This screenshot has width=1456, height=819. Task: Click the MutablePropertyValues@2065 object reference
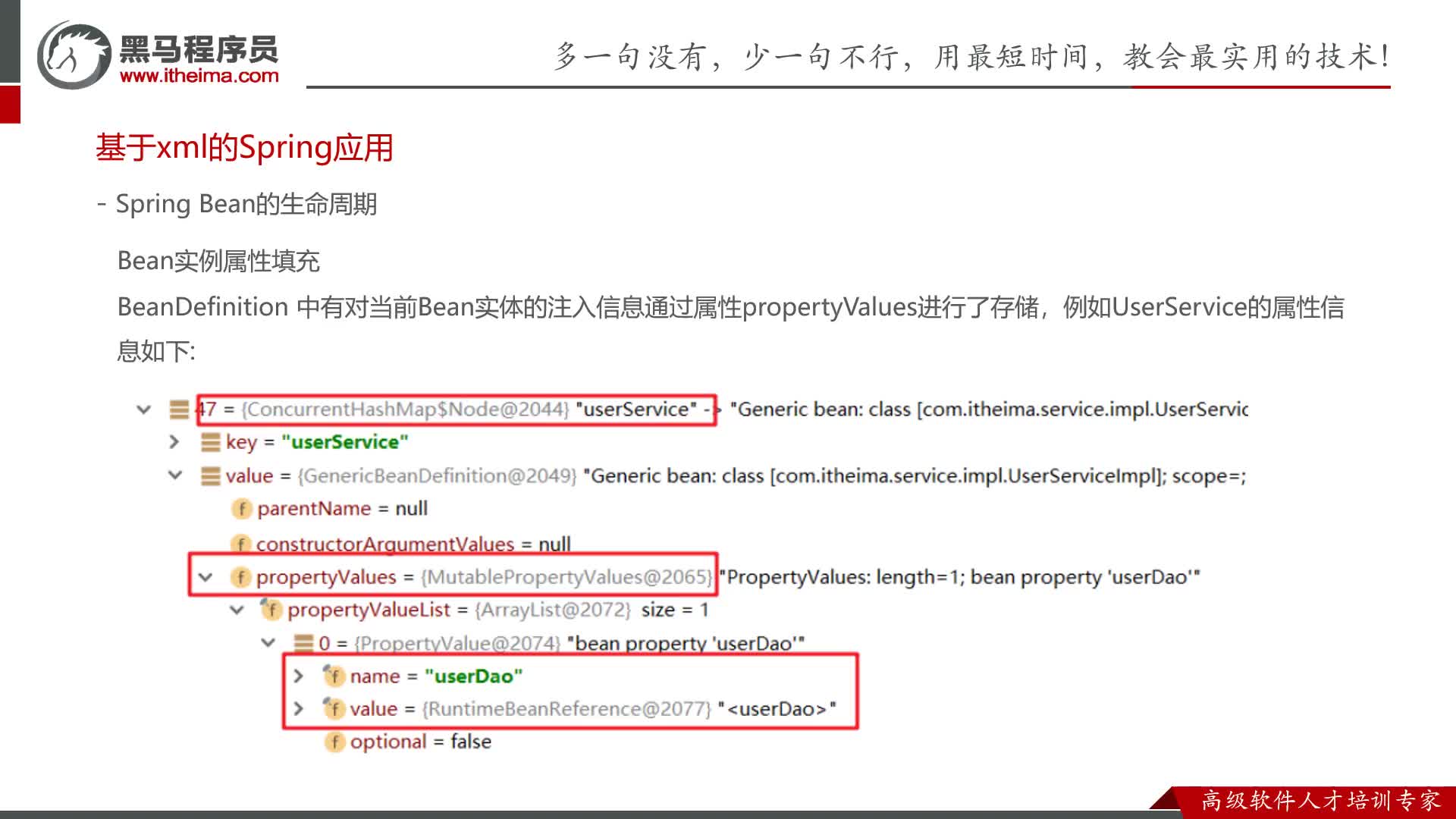[566, 577]
